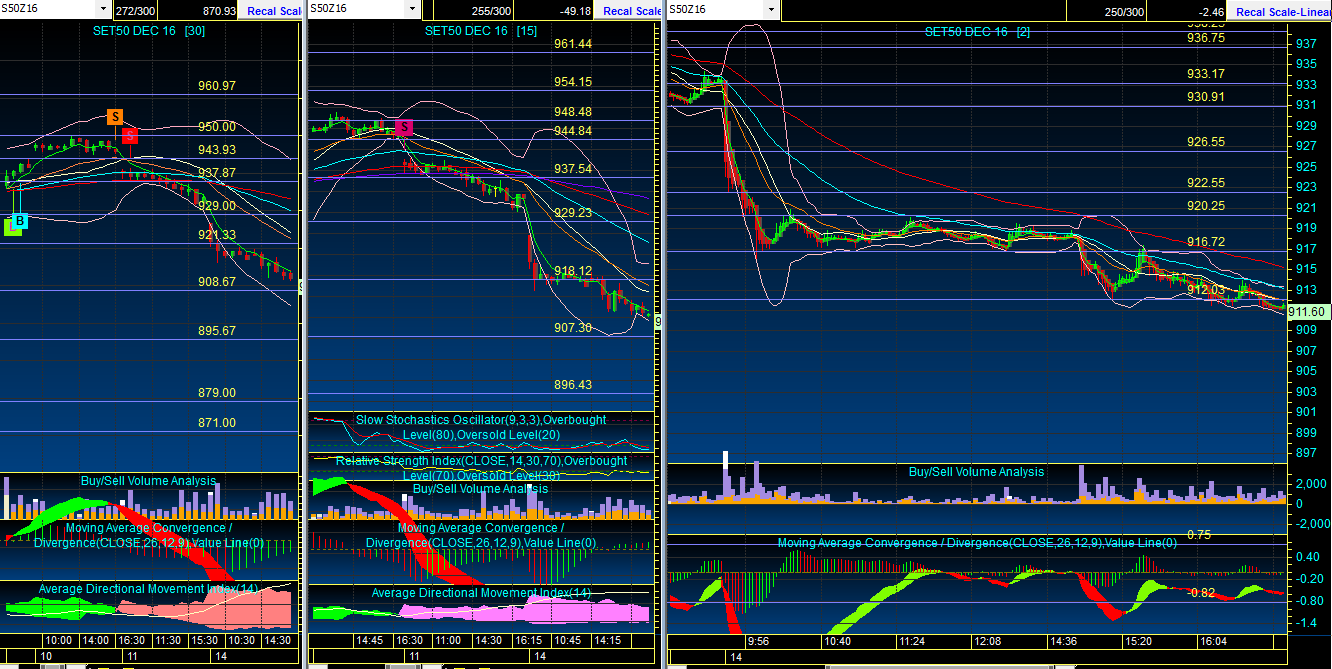
Task: Click the MACD indicator title on the 30-minute chart
Action: [x=148, y=535]
